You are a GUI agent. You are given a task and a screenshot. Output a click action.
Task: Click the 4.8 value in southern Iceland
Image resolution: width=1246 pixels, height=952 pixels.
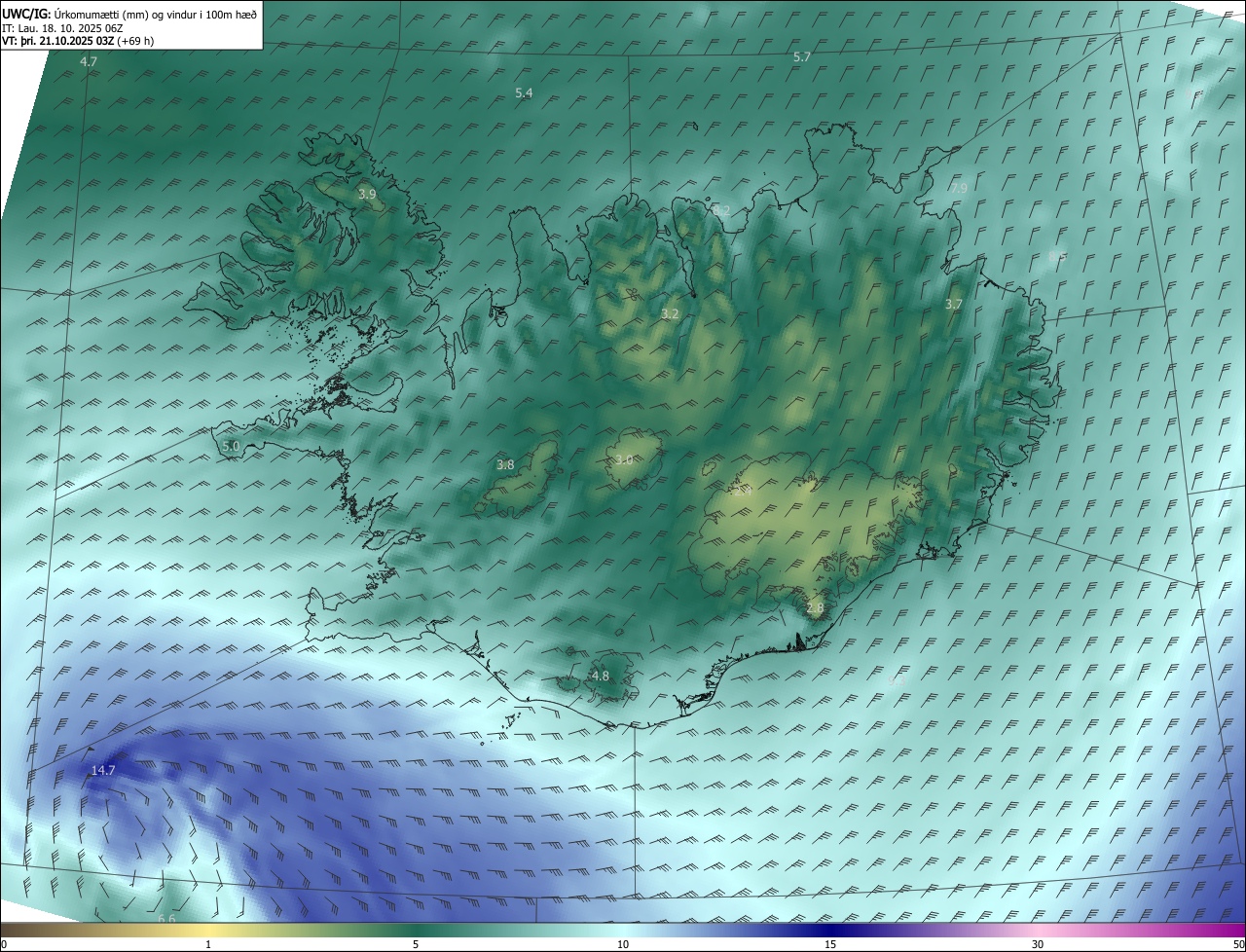[x=601, y=676]
